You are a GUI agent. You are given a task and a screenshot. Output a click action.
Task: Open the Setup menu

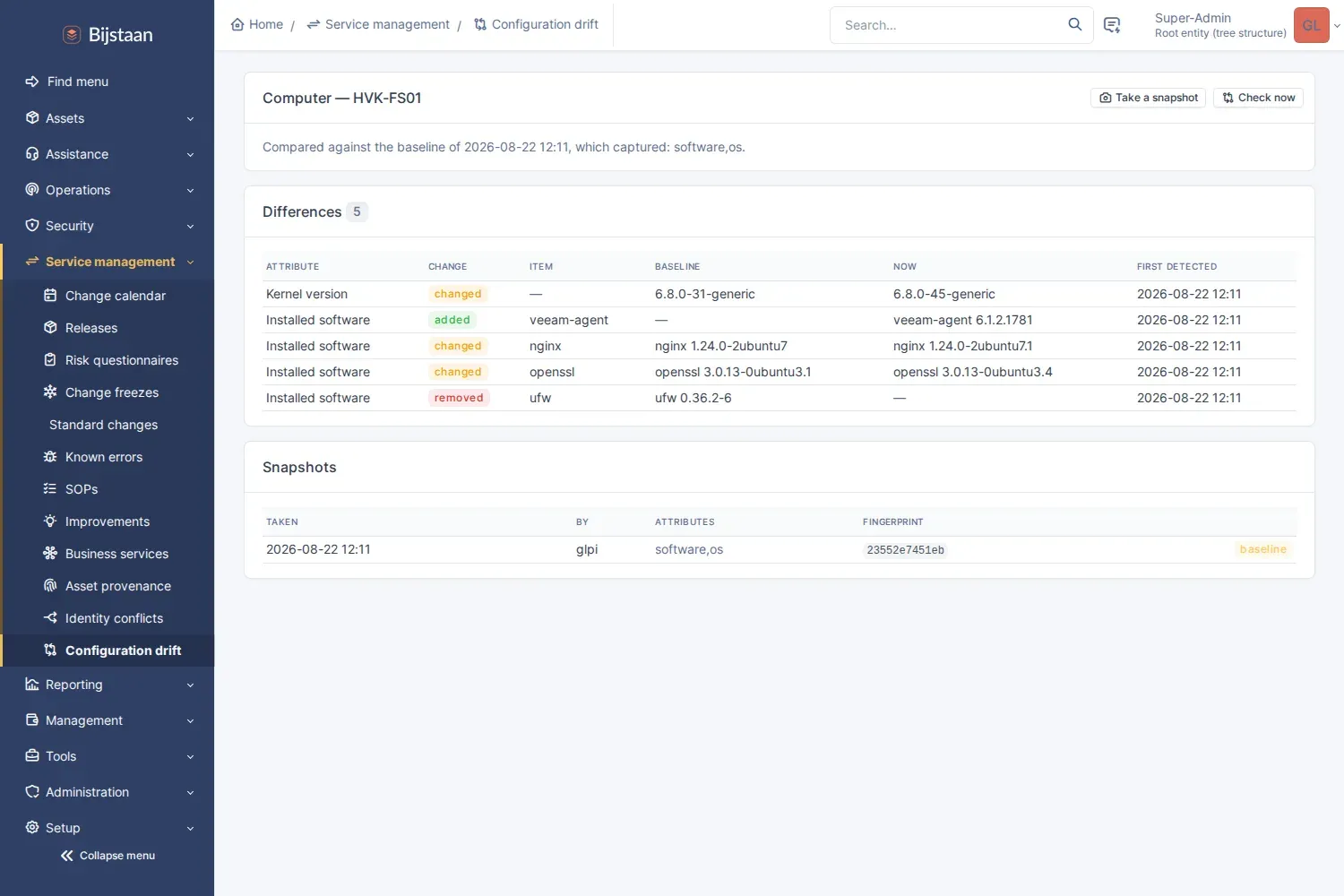click(x=108, y=828)
